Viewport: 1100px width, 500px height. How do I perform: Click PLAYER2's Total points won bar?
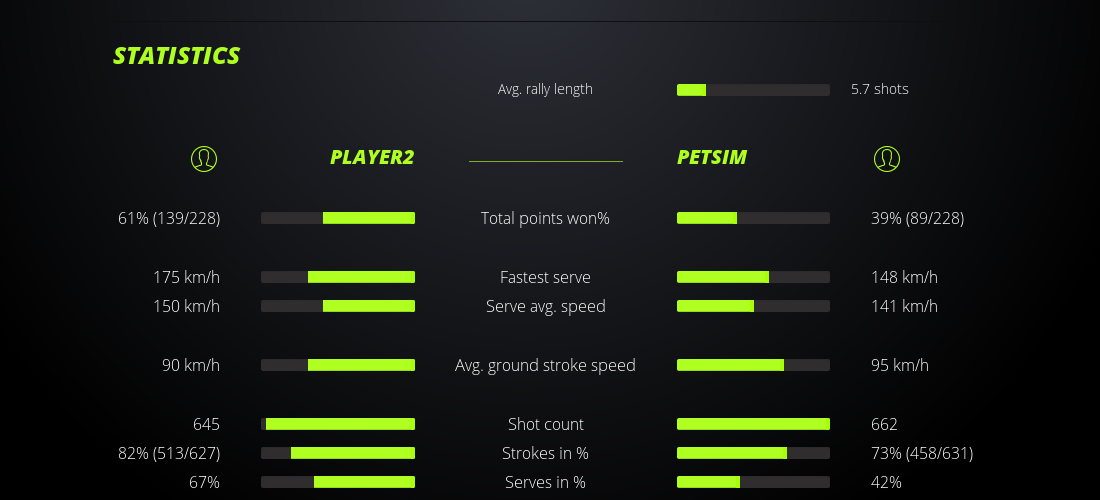(338, 218)
